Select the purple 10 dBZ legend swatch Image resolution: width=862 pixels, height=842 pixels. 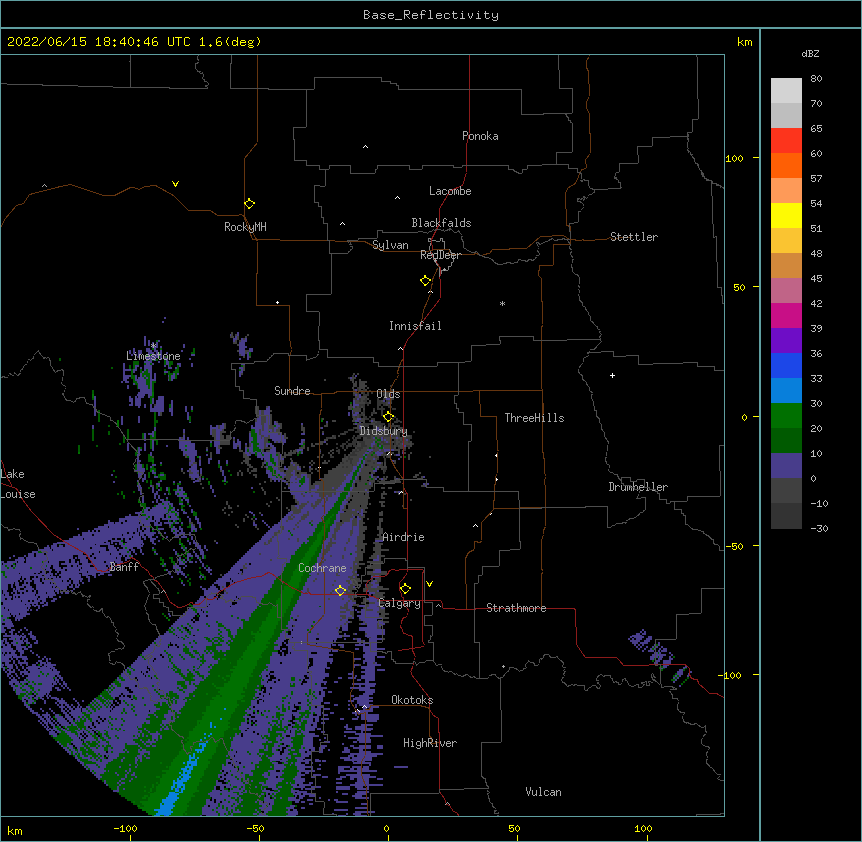click(x=786, y=466)
